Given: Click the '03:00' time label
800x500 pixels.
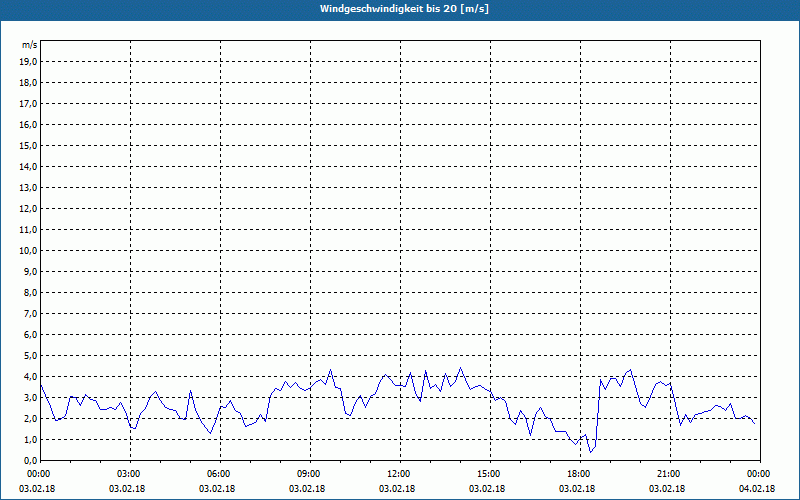Looking at the screenshot, I should (127, 474).
